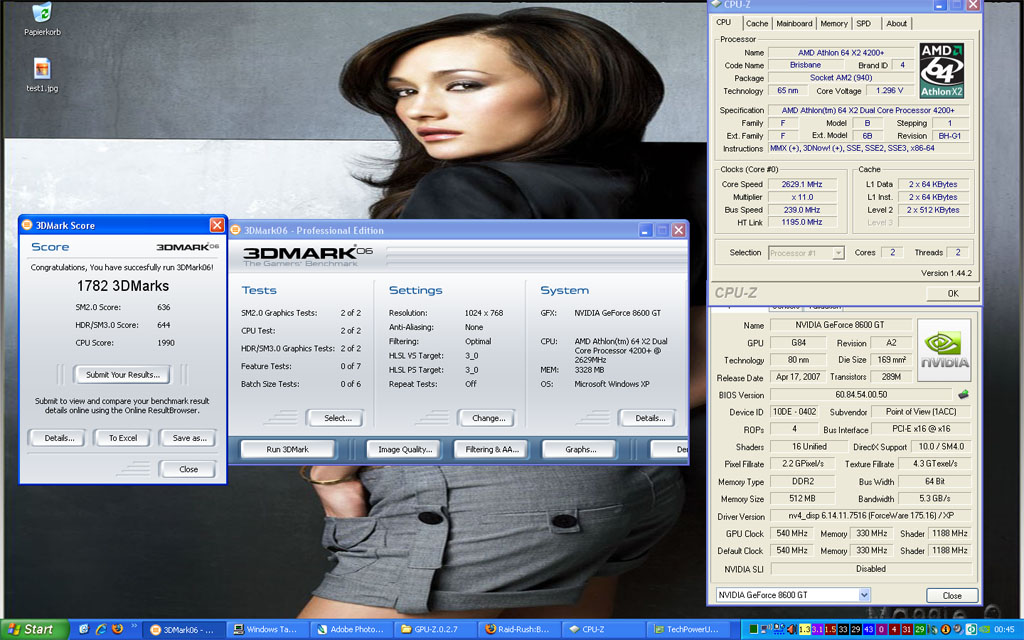Click BIOS Version field 60.84.54.00.50

click(x=861, y=394)
